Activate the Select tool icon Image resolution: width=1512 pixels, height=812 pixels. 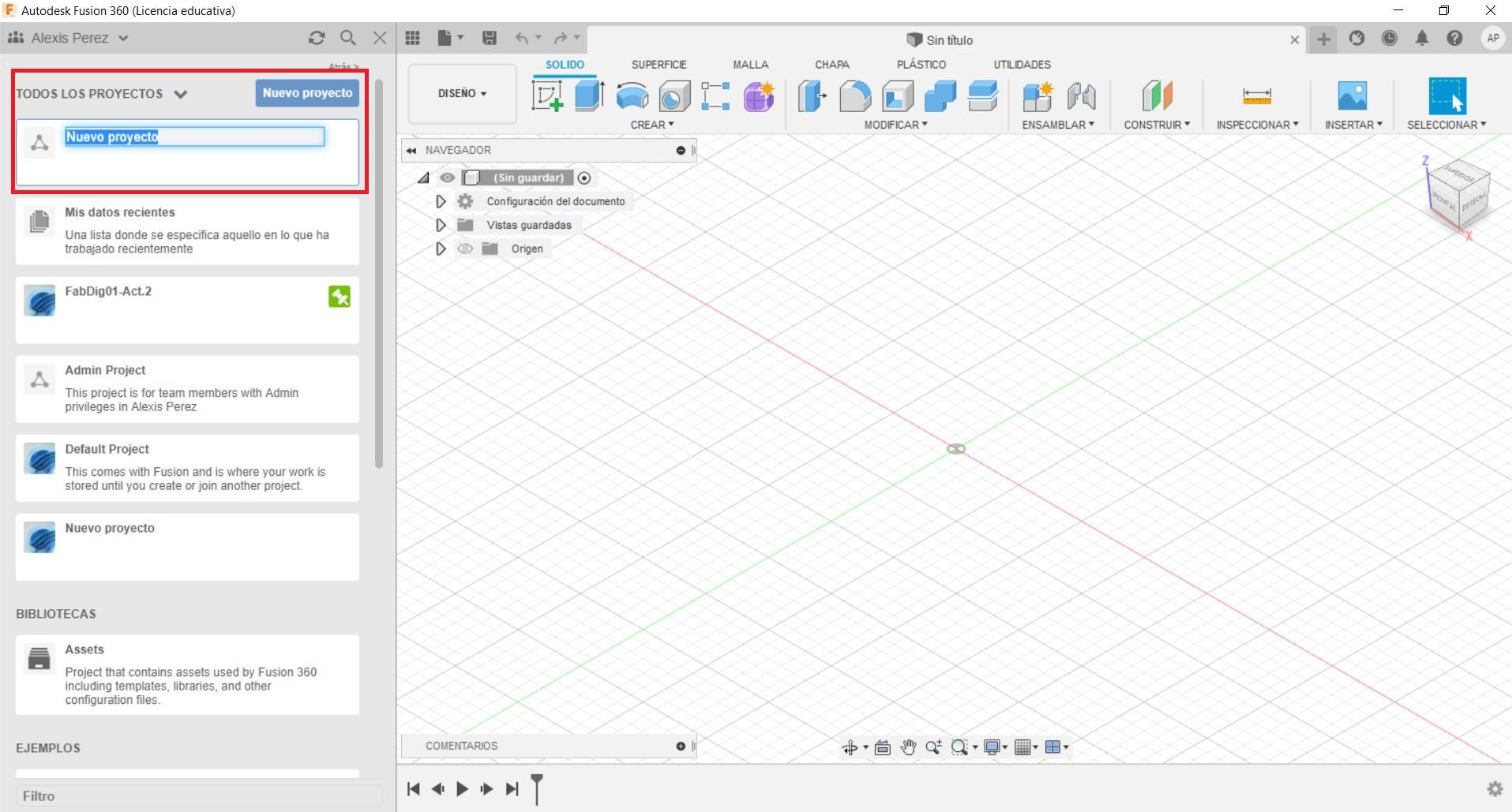[1447, 96]
